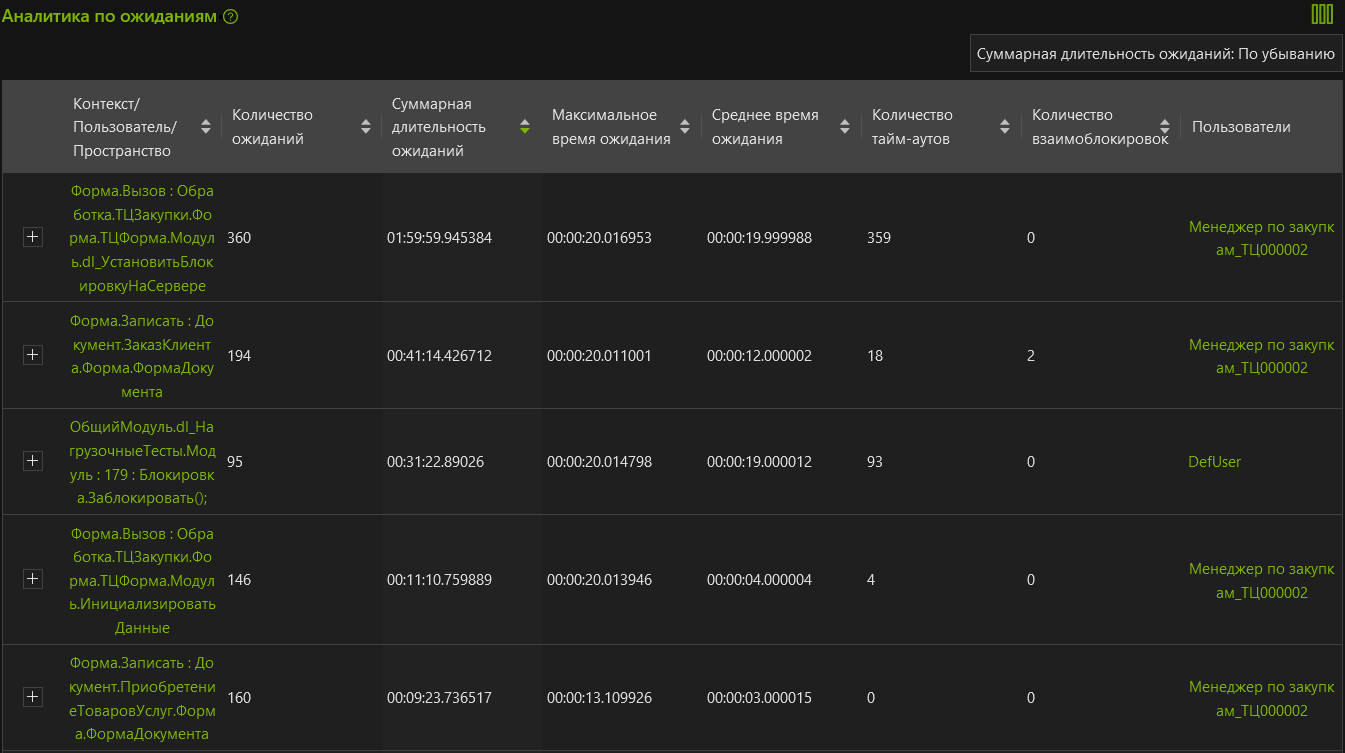Expand the dl_УстановитьБлокировкуНаСервере row

[x=33, y=237]
